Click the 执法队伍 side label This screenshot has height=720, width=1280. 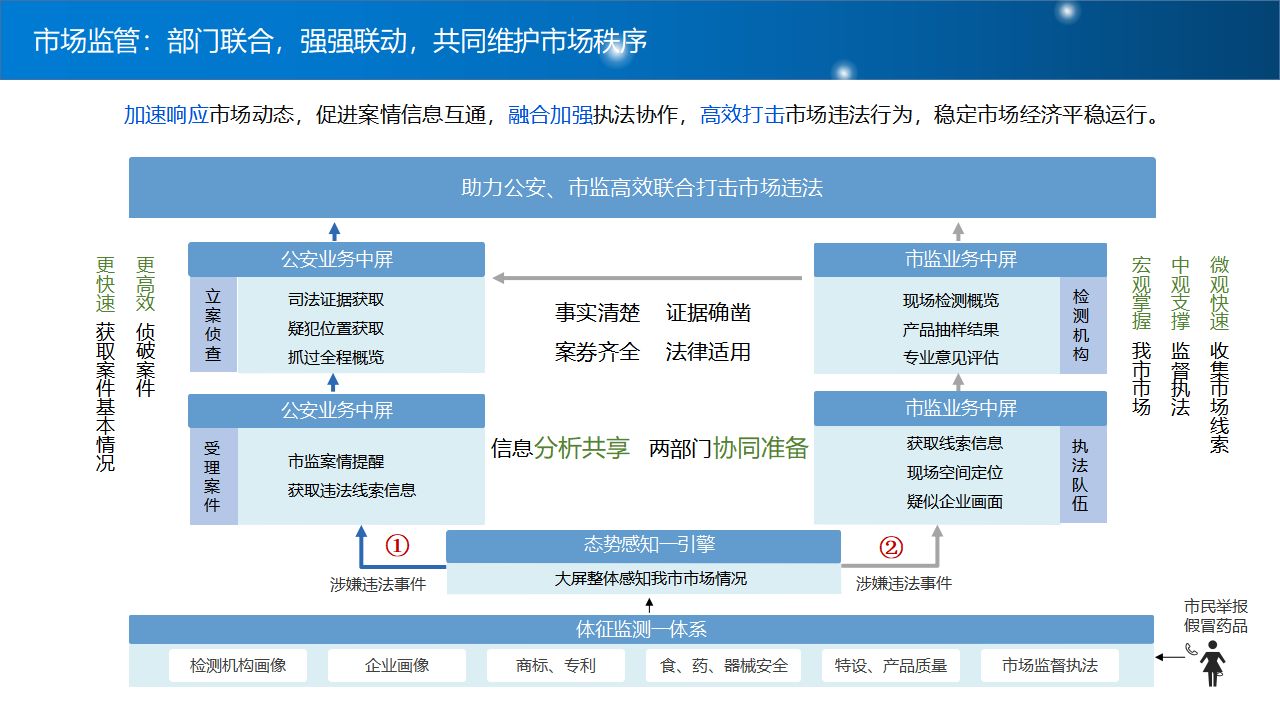1082,475
